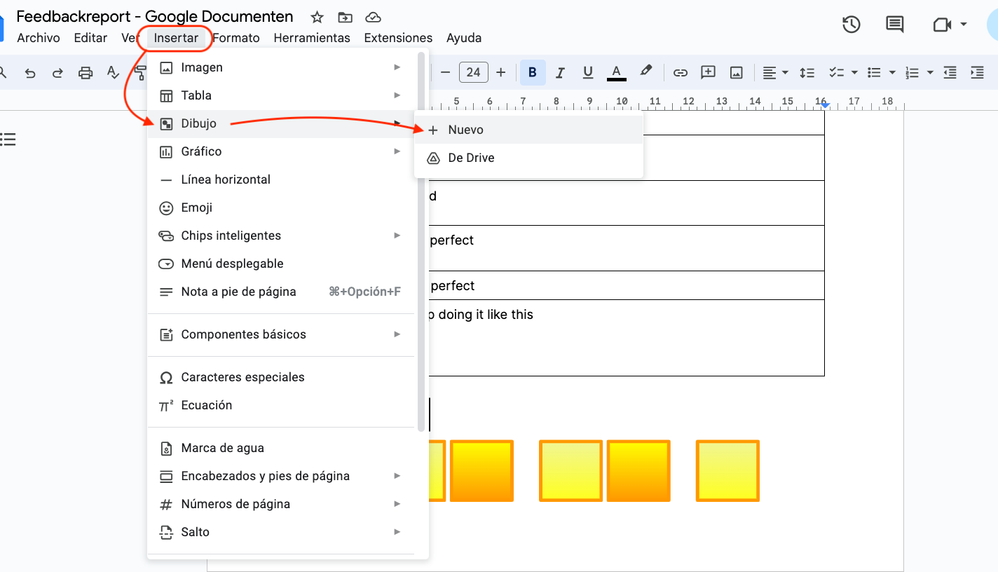Image resolution: width=998 pixels, height=572 pixels.
Task: Choose Emoji from the insert menu
Action: [281, 207]
